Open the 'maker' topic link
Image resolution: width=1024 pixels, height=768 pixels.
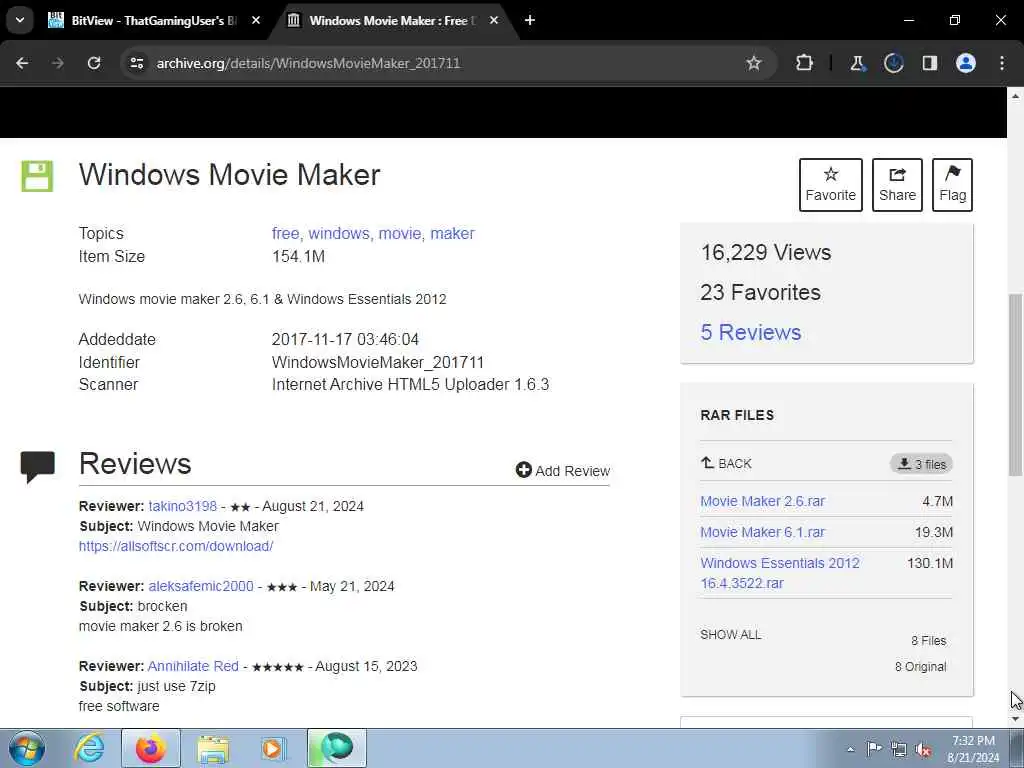coord(452,234)
